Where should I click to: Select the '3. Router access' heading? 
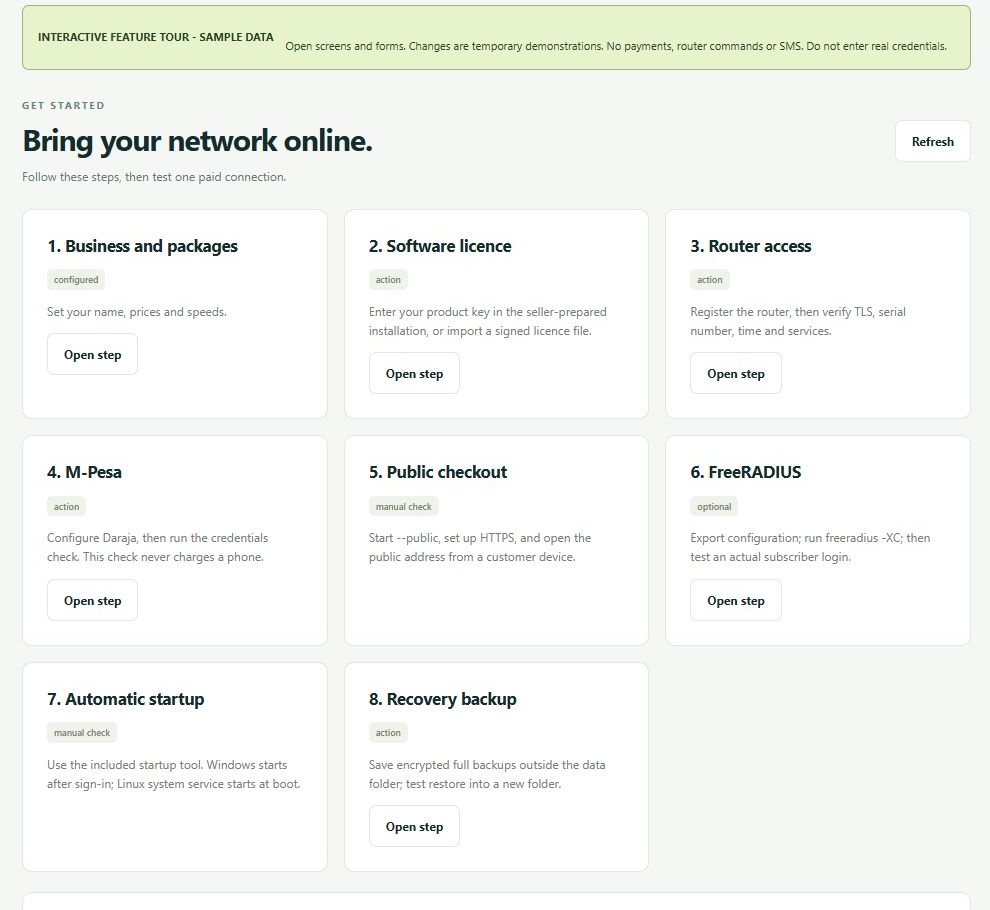751,246
